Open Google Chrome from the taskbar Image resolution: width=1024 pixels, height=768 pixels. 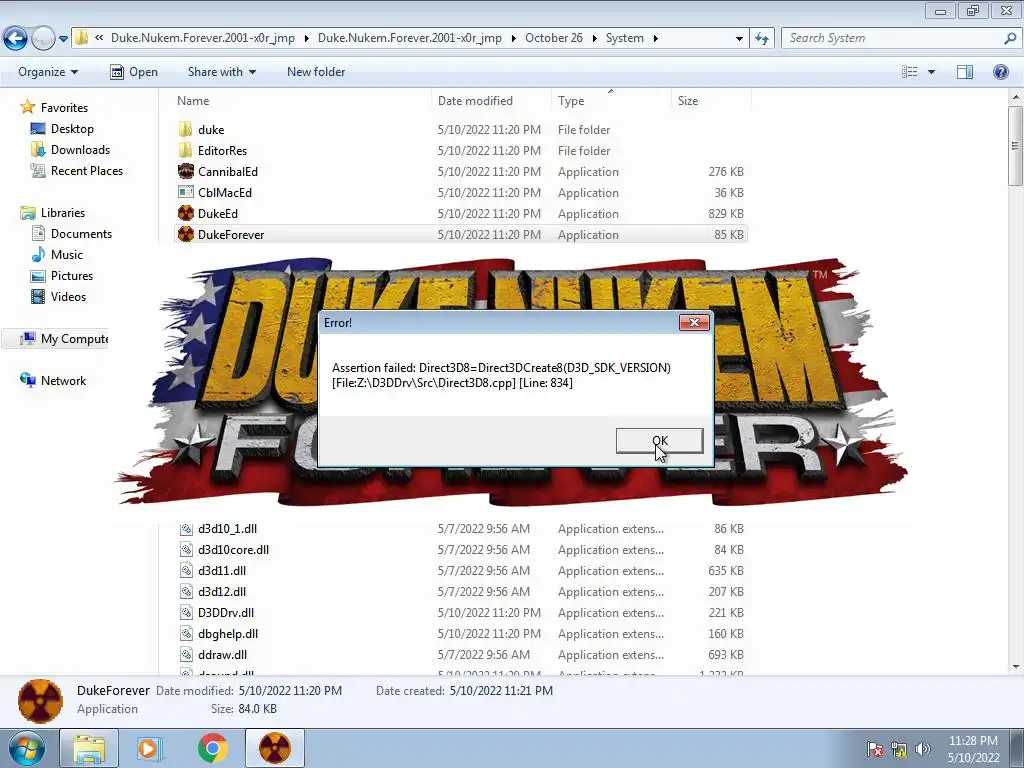click(212, 748)
